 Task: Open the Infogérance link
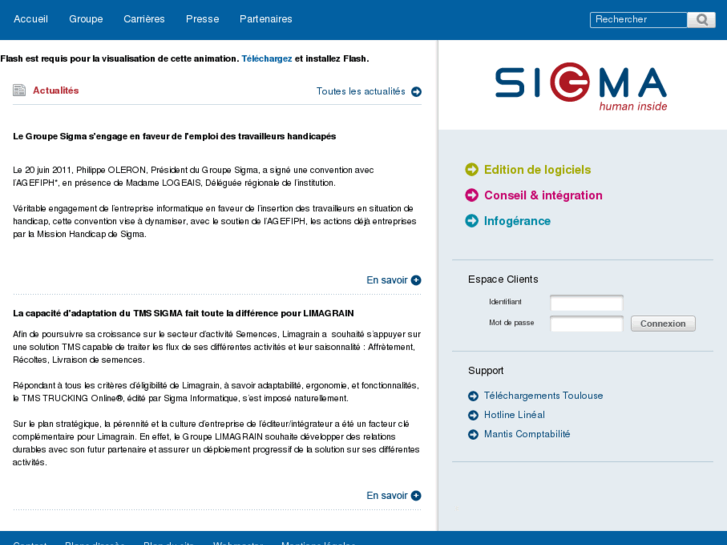tap(517, 221)
